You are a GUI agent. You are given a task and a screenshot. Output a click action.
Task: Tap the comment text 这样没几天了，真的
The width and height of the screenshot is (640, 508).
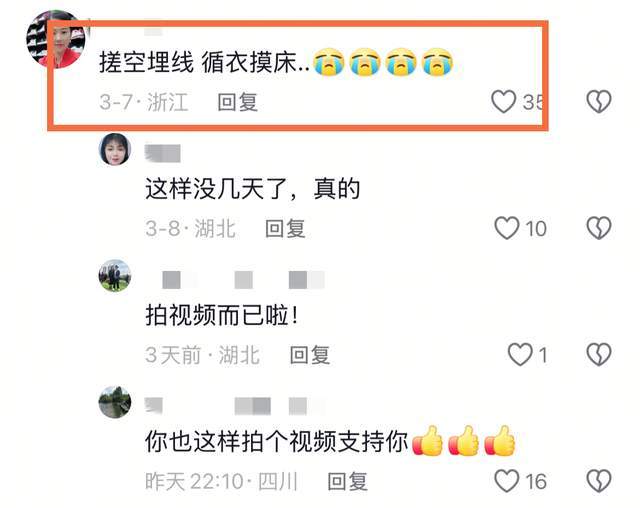coord(253,189)
